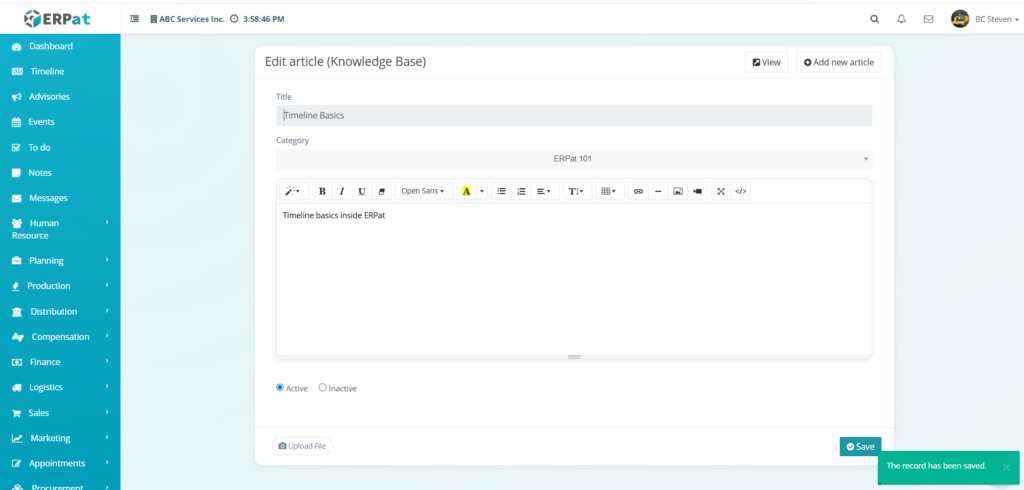Open Advisories from the sidebar
1024x490 pixels.
(x=49, y=97)
